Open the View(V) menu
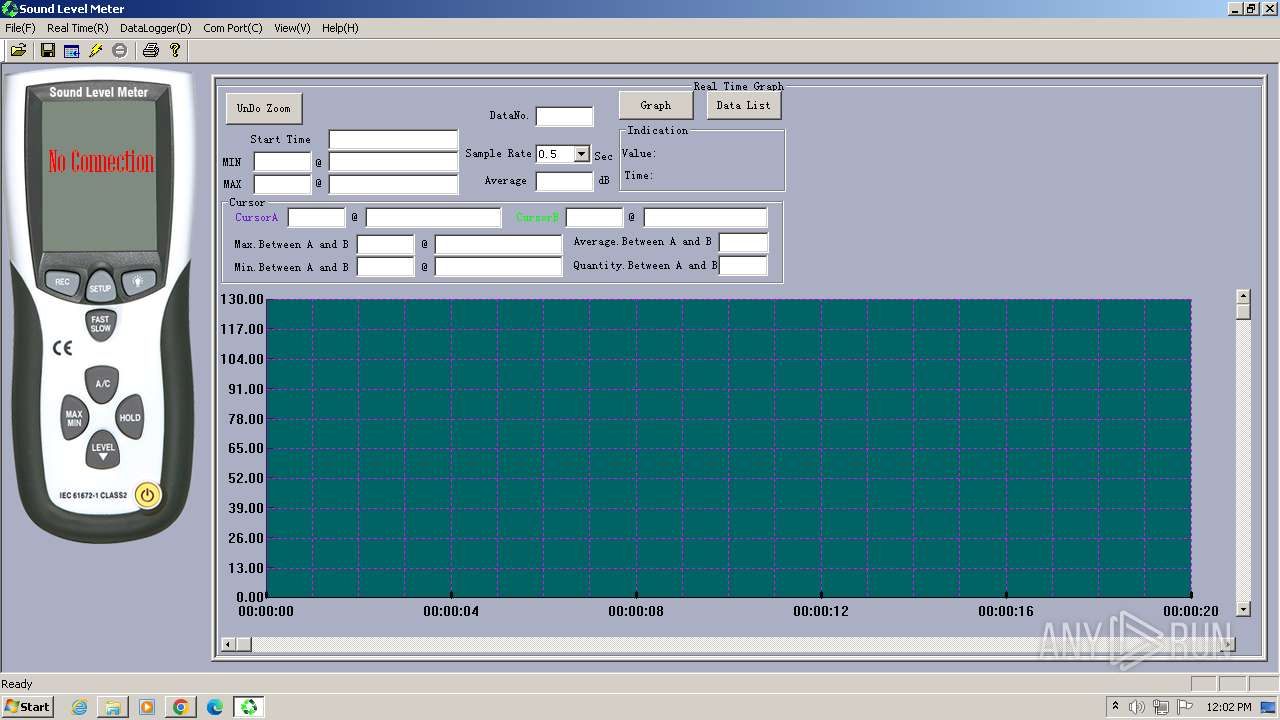Viewport: 1280px width, 720px height. 292,28
